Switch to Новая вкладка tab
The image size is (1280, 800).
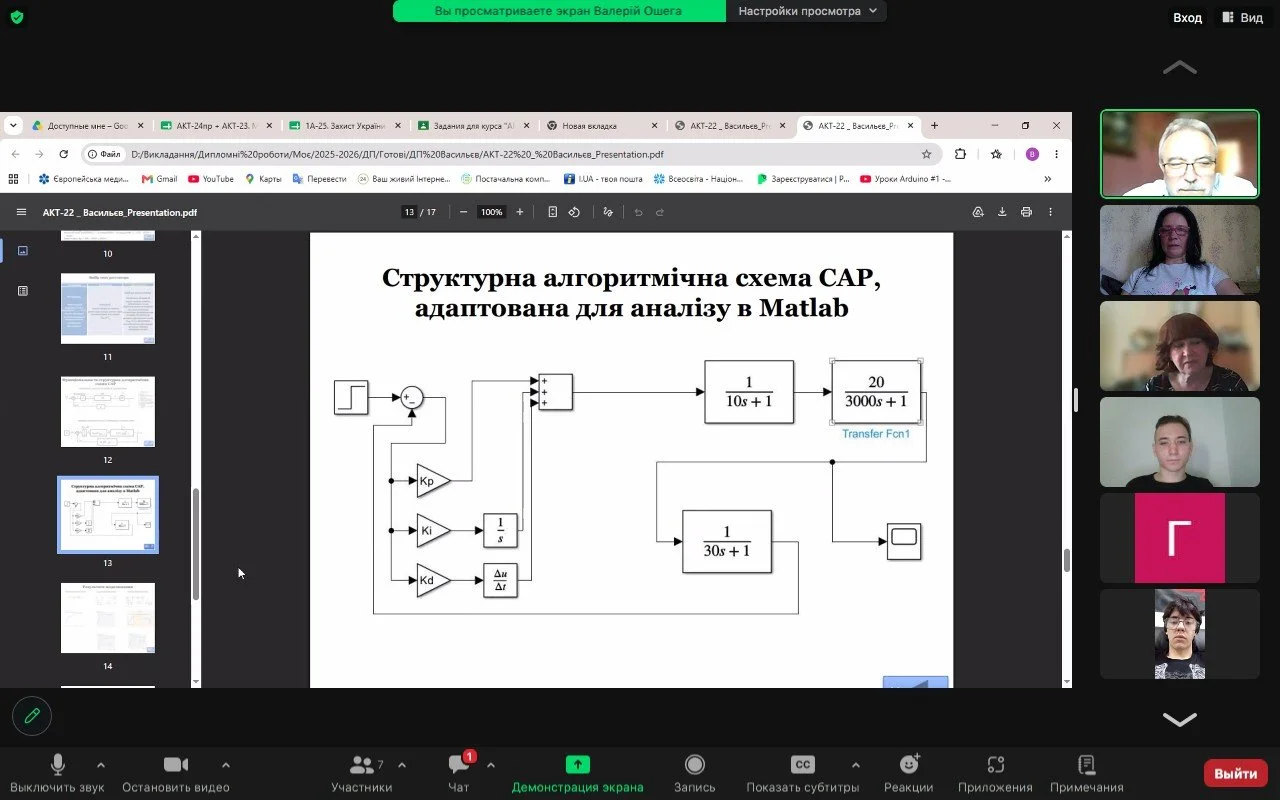tap(602, 126)
